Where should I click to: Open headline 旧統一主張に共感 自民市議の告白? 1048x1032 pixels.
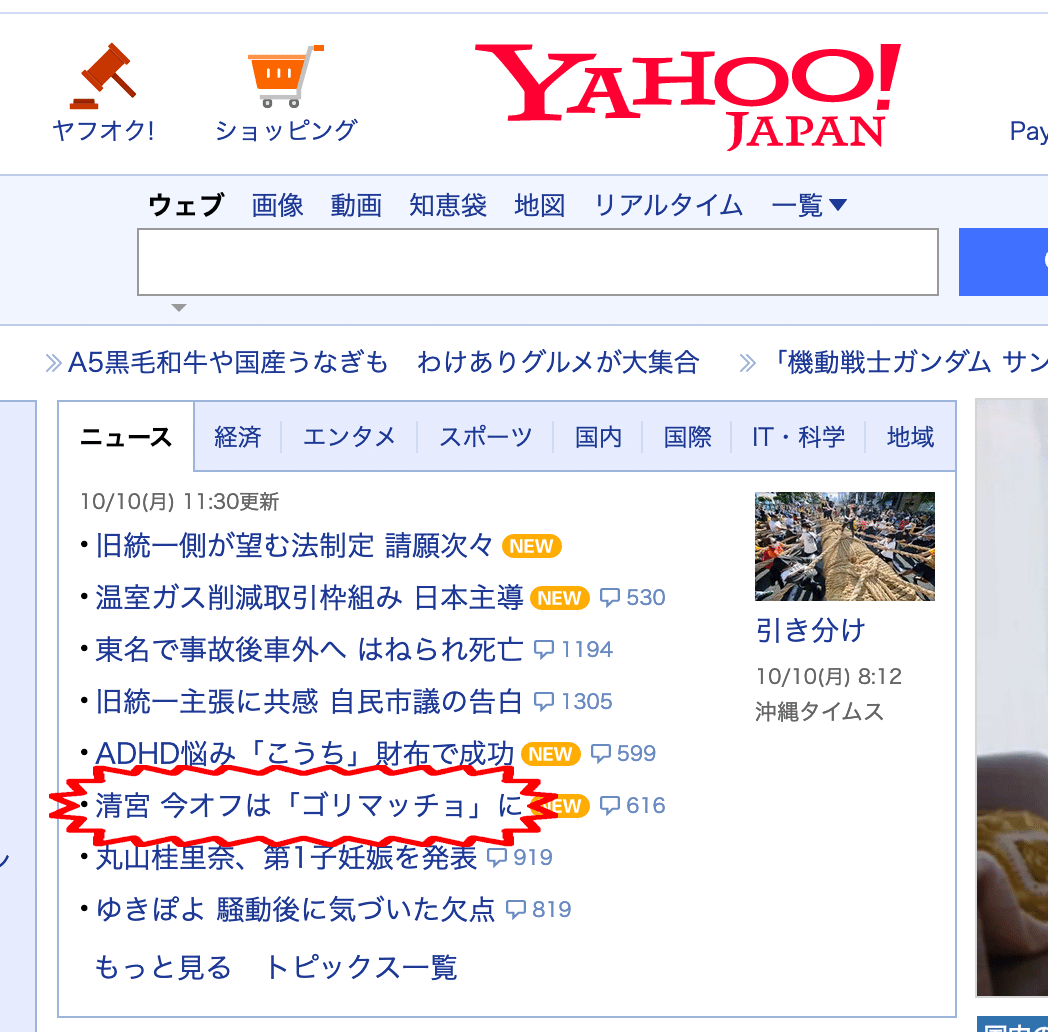309,702
